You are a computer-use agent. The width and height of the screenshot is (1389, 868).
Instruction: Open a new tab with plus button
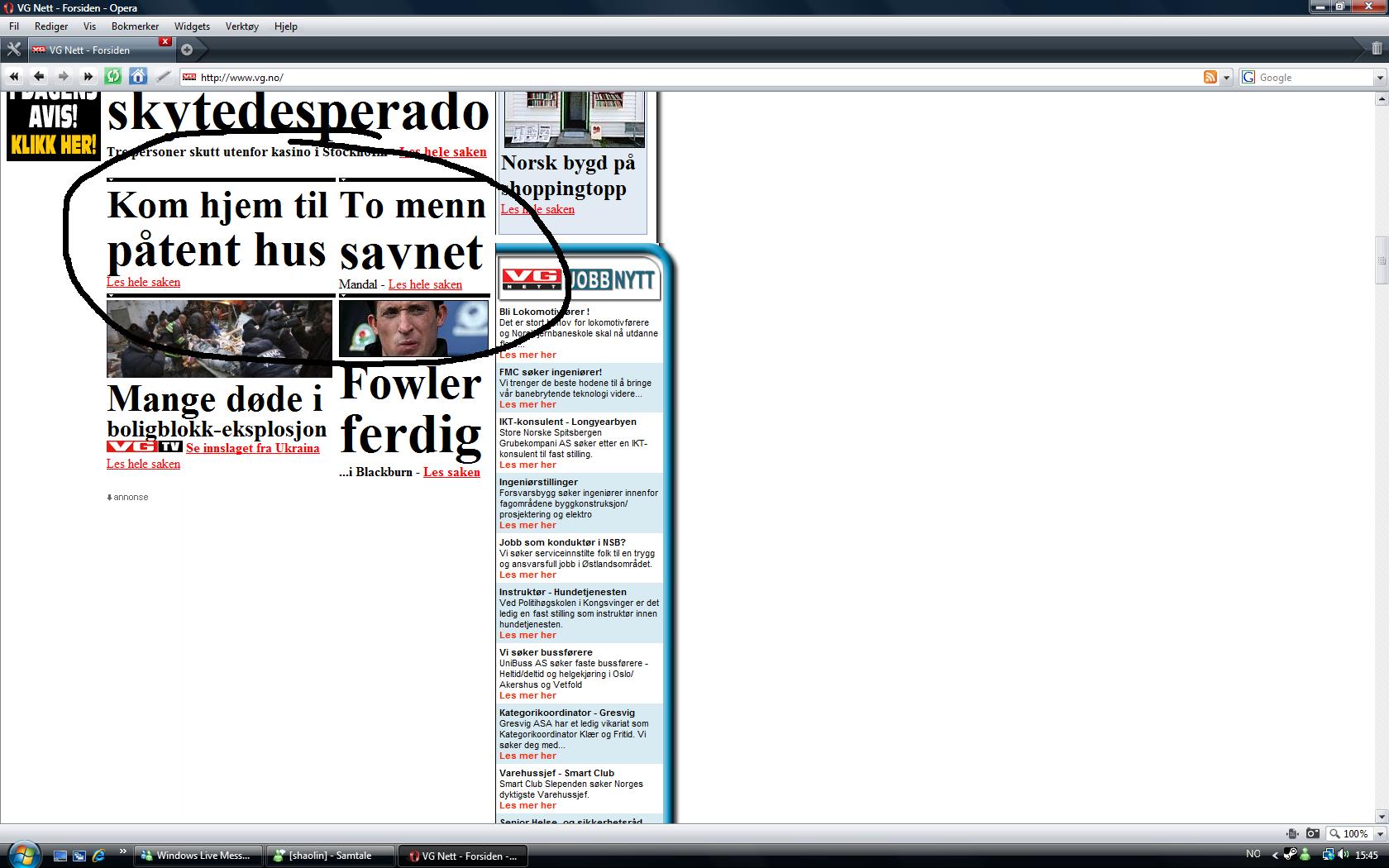187,50
